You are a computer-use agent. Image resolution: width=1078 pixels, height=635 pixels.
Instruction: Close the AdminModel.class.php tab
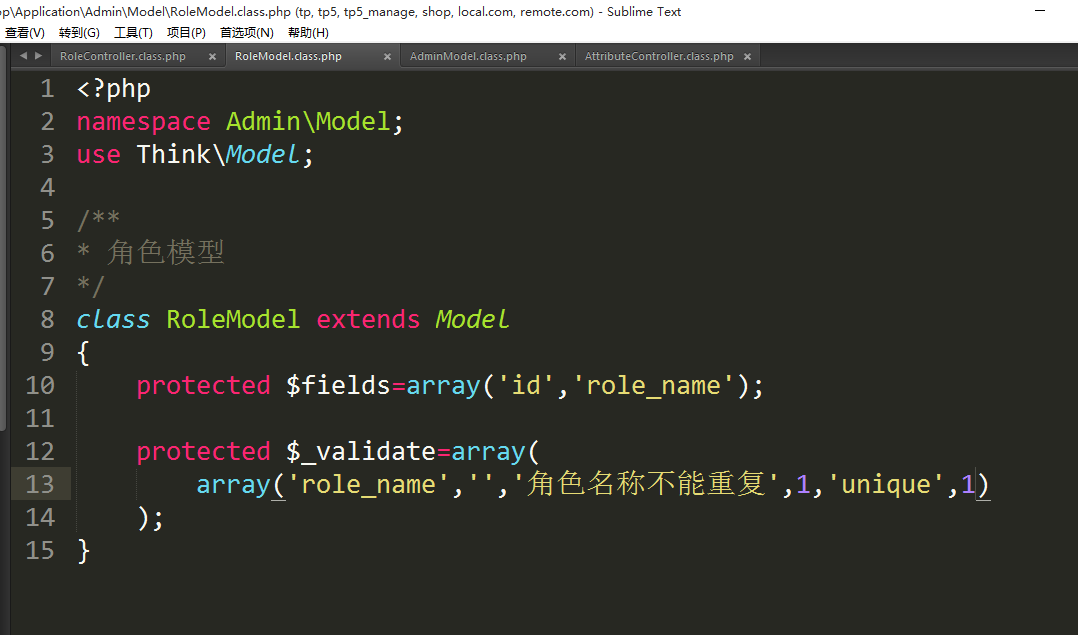pyautogui.click(x=562, y=57)
